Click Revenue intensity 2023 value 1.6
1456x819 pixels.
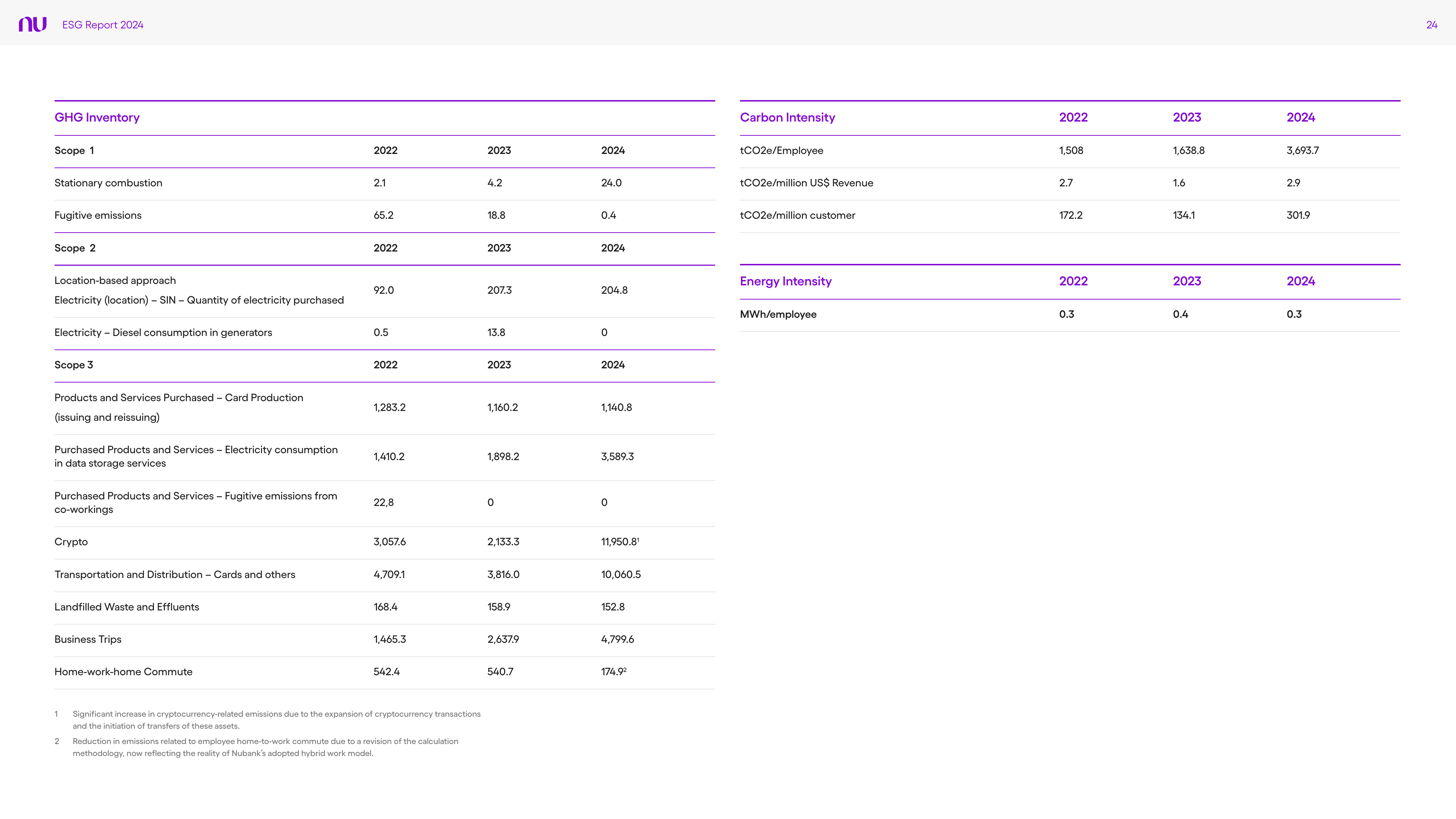pos(1179,183)
